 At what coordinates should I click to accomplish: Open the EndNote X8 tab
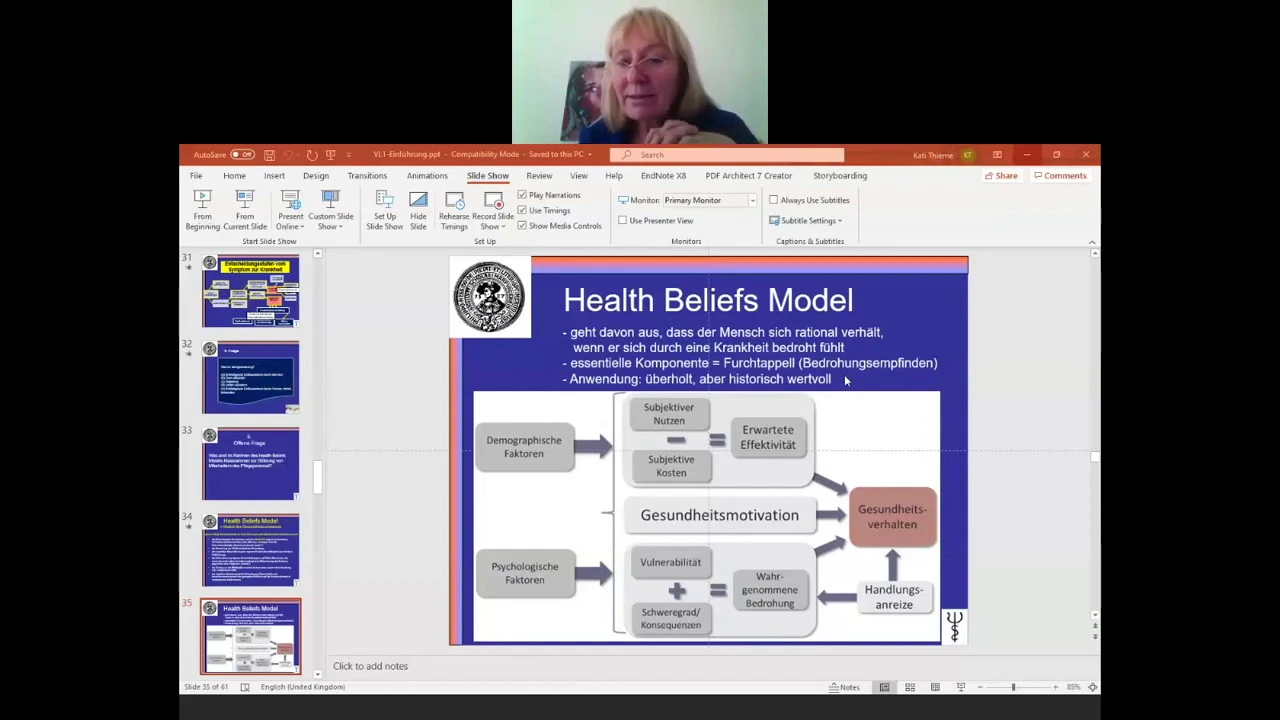[663, 176]
